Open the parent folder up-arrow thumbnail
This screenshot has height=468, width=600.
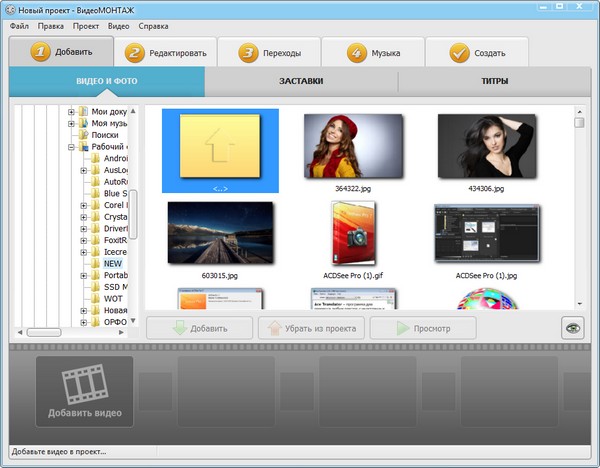point(219,147)
